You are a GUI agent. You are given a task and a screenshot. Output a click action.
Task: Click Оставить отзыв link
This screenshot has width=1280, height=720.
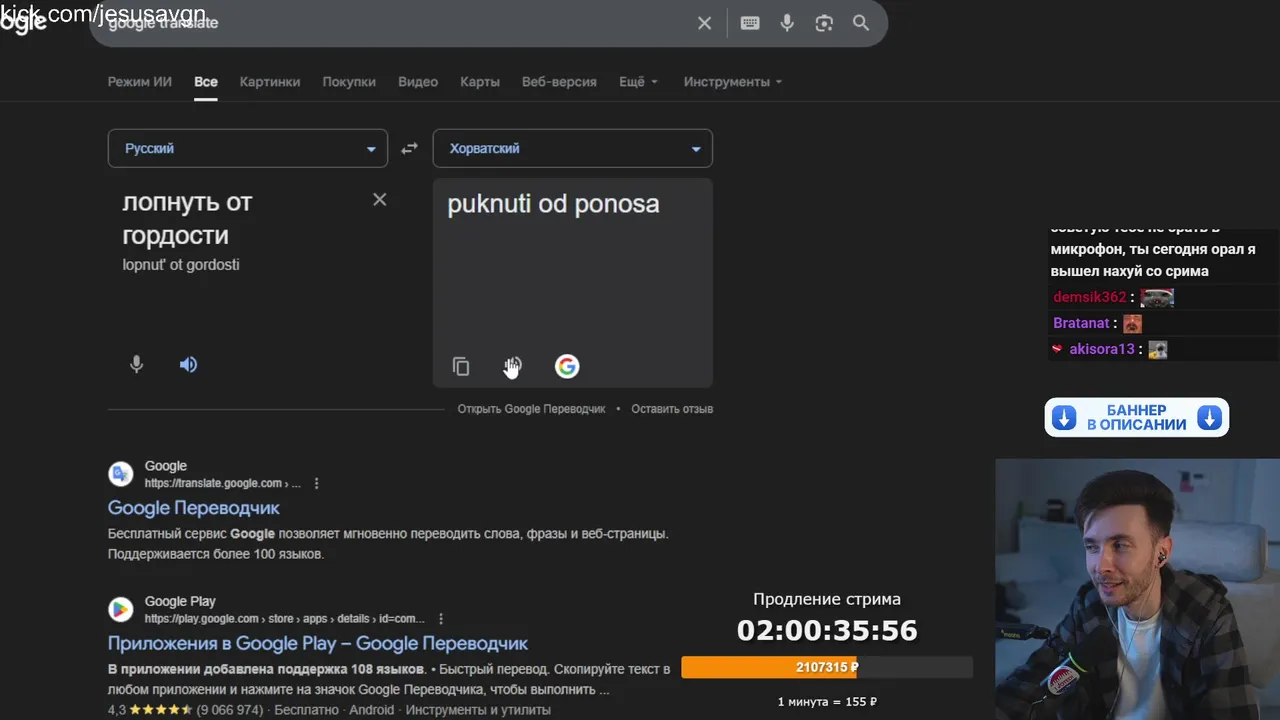tap(672, 409)
